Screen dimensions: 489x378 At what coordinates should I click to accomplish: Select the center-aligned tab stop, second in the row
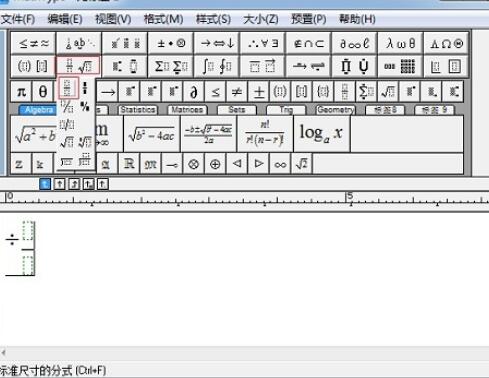[x=59, y=184]
